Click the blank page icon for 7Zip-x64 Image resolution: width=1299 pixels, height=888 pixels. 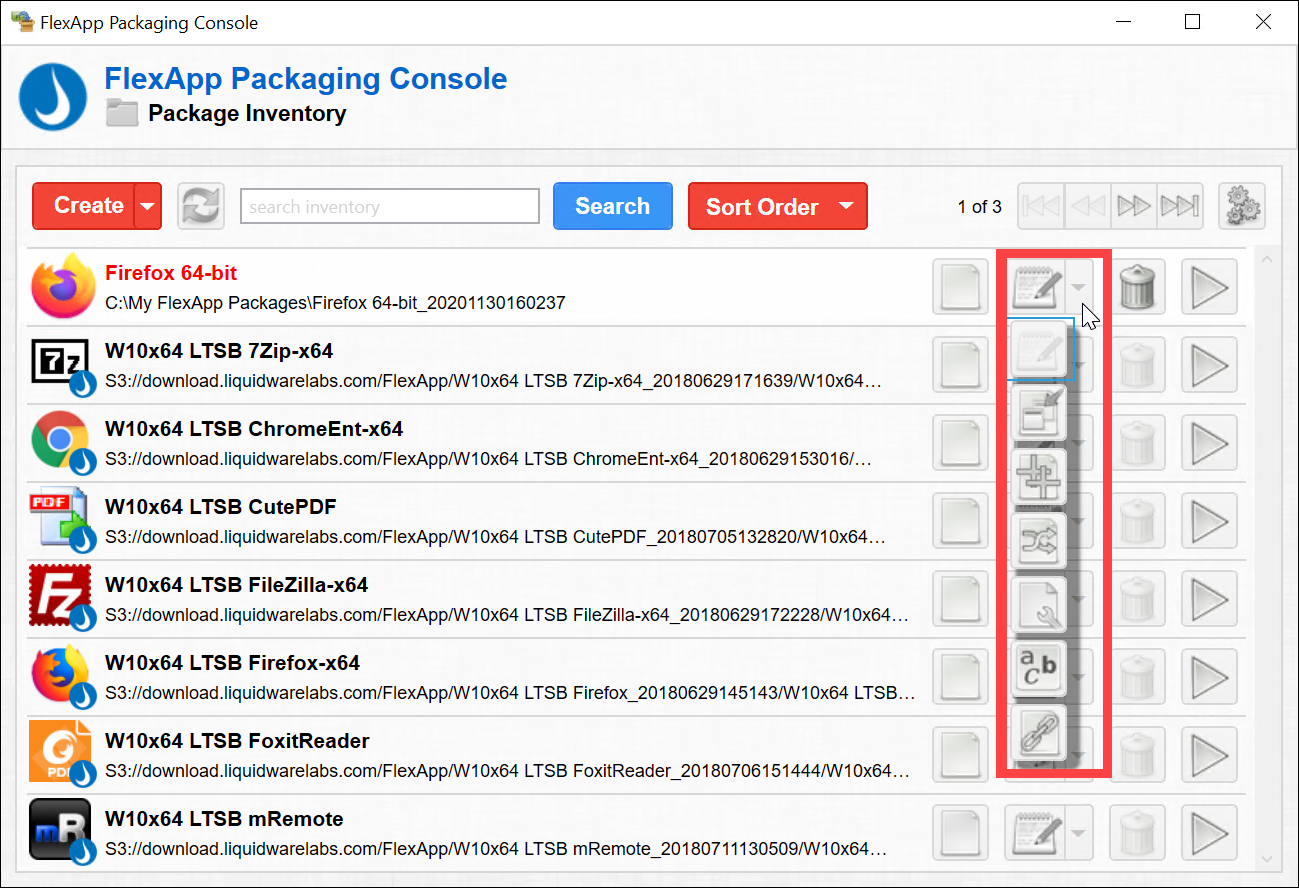coord(960,365)
